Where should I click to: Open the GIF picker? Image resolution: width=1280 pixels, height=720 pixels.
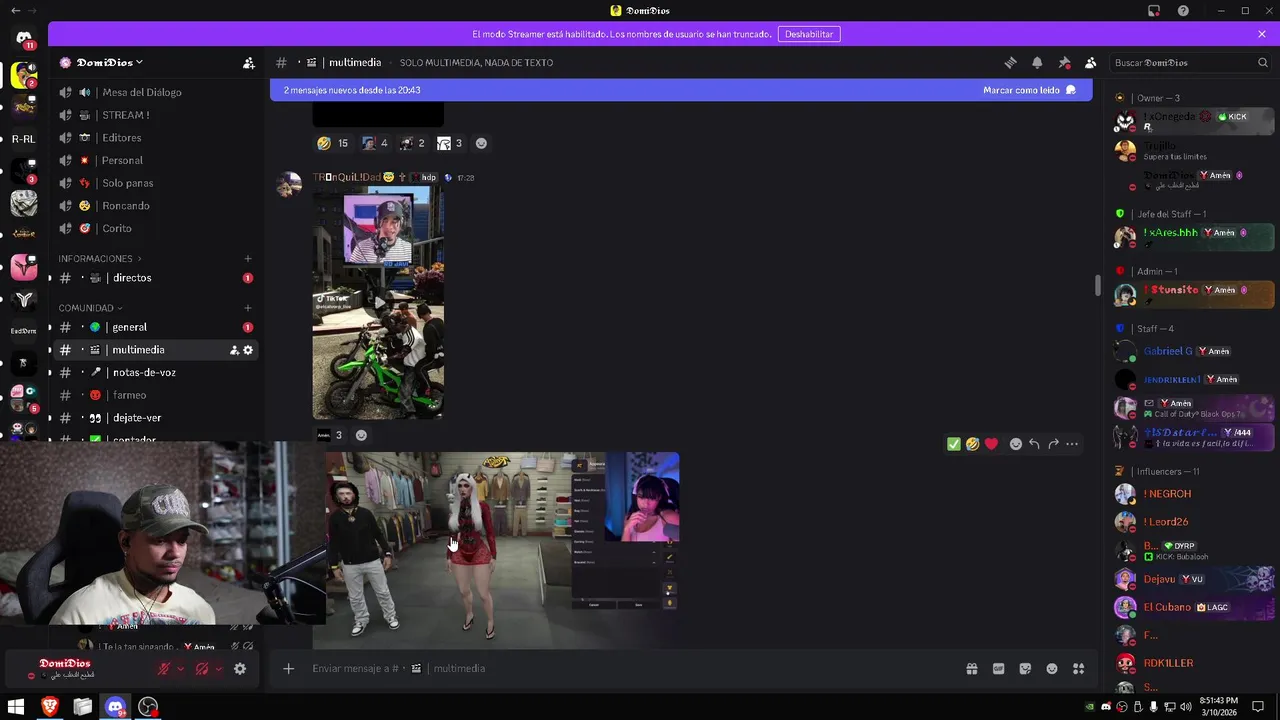pyautogui.click(x=998, y=669)
